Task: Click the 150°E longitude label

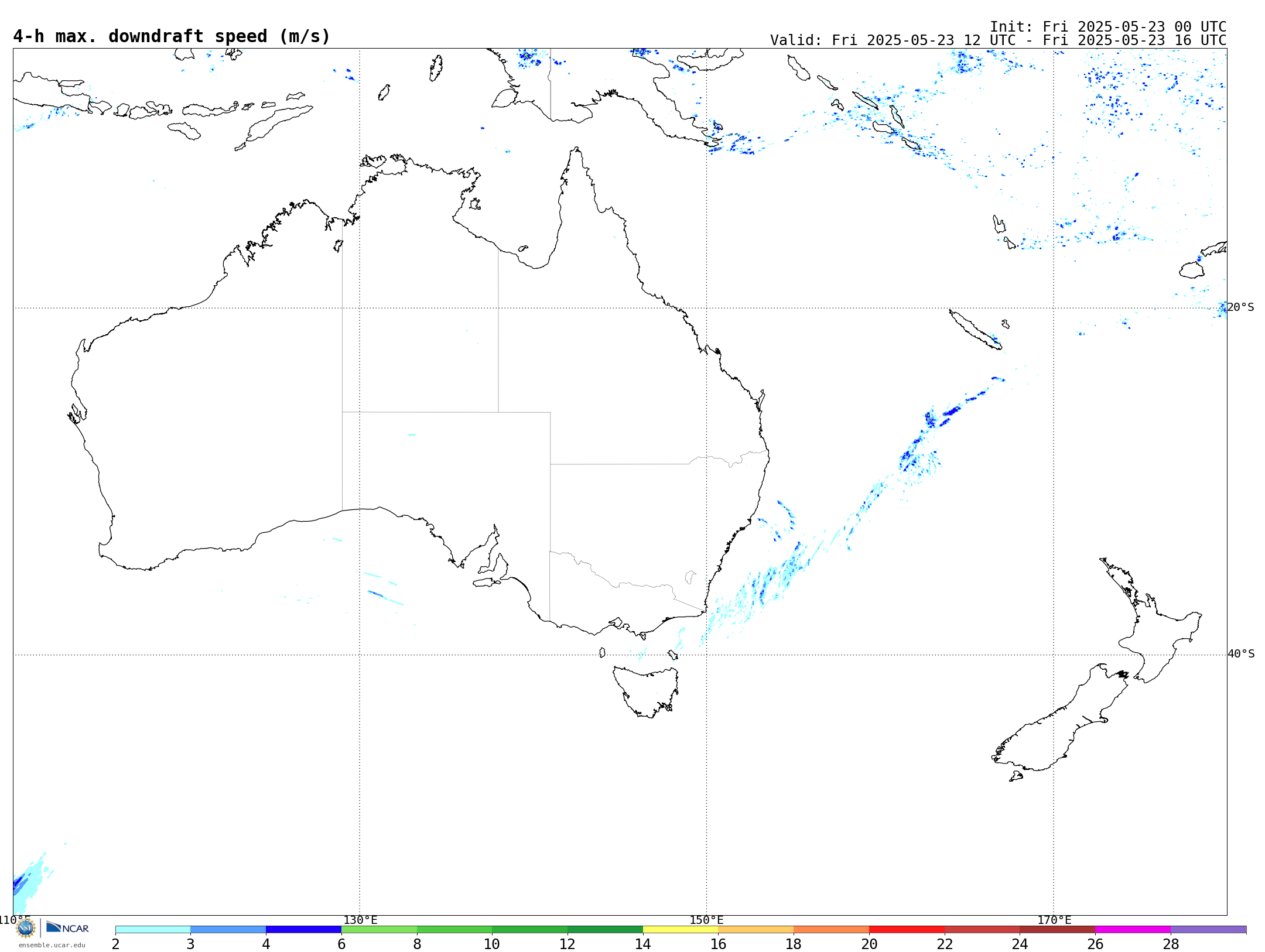Action: coord(706,920)
